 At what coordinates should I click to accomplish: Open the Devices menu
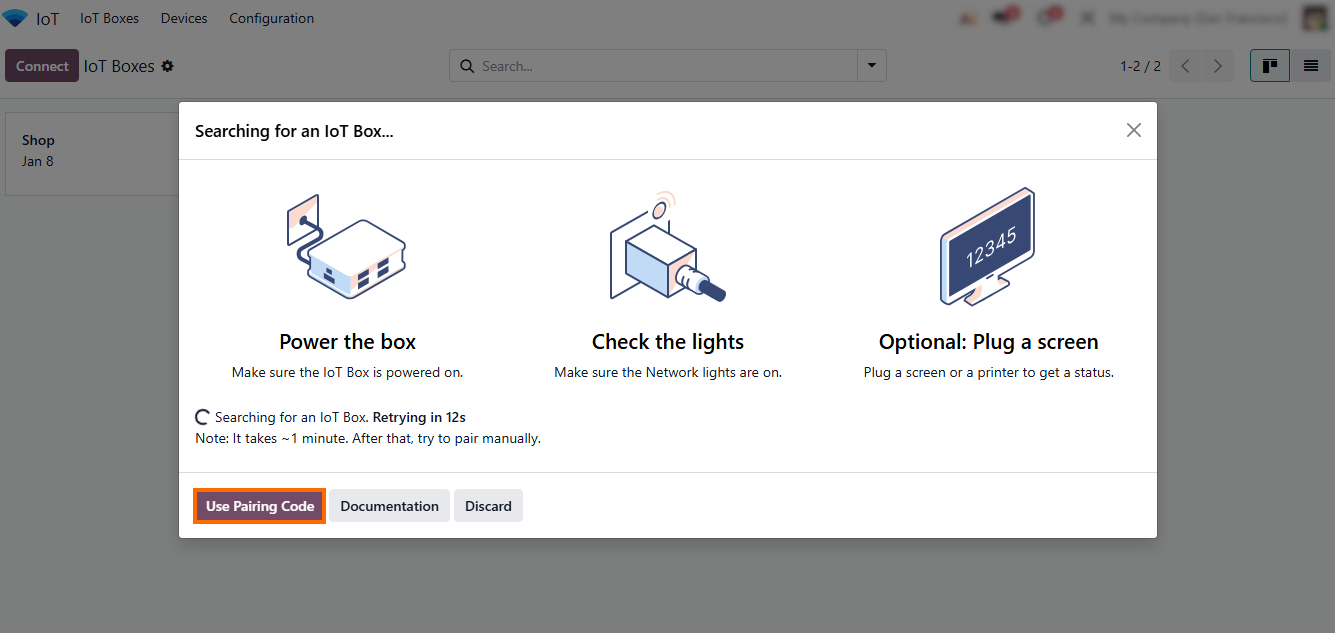(184, 18)
